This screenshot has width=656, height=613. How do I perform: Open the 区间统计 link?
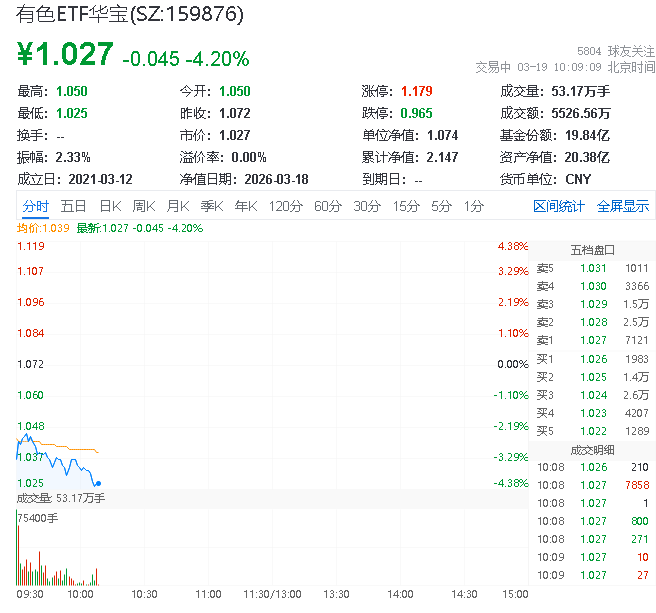click(x=559, y=206)
